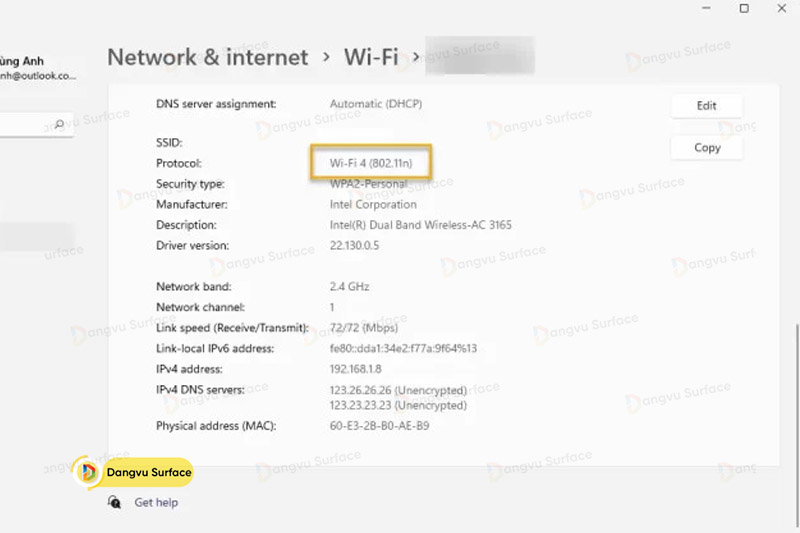Click the blurred network name in breadcrumb
800x533 pixels.
click(x=479, y=56)
